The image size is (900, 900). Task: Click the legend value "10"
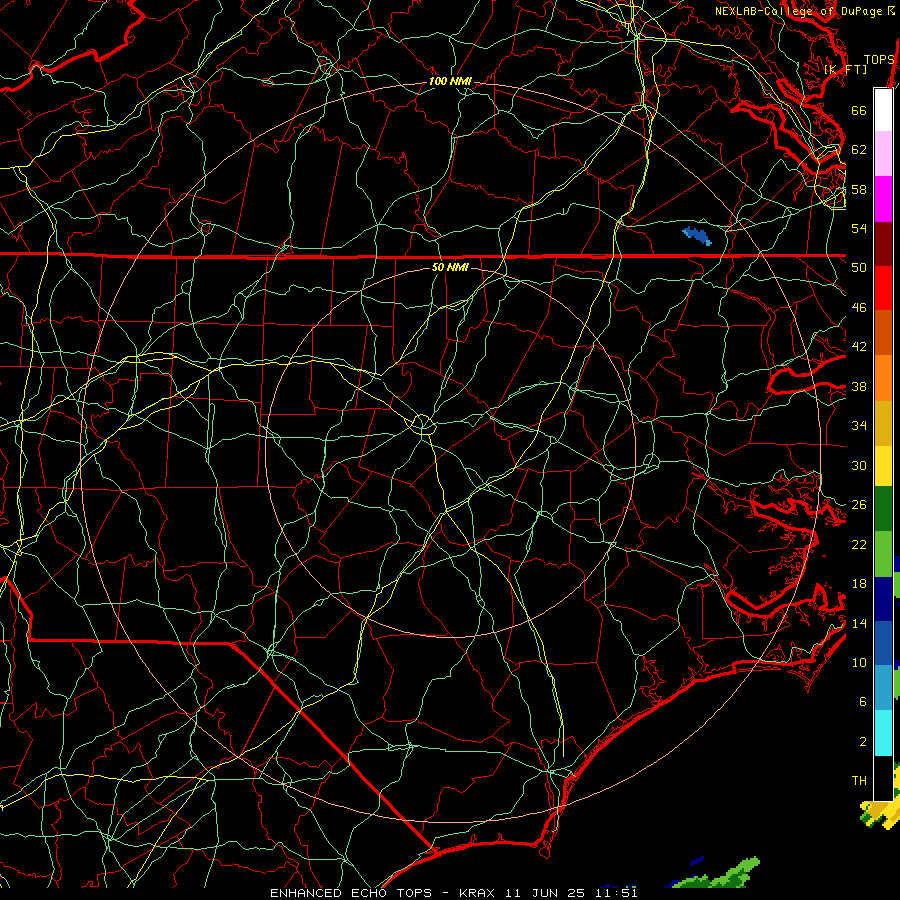pyautogui.click(x=859, y=663)
